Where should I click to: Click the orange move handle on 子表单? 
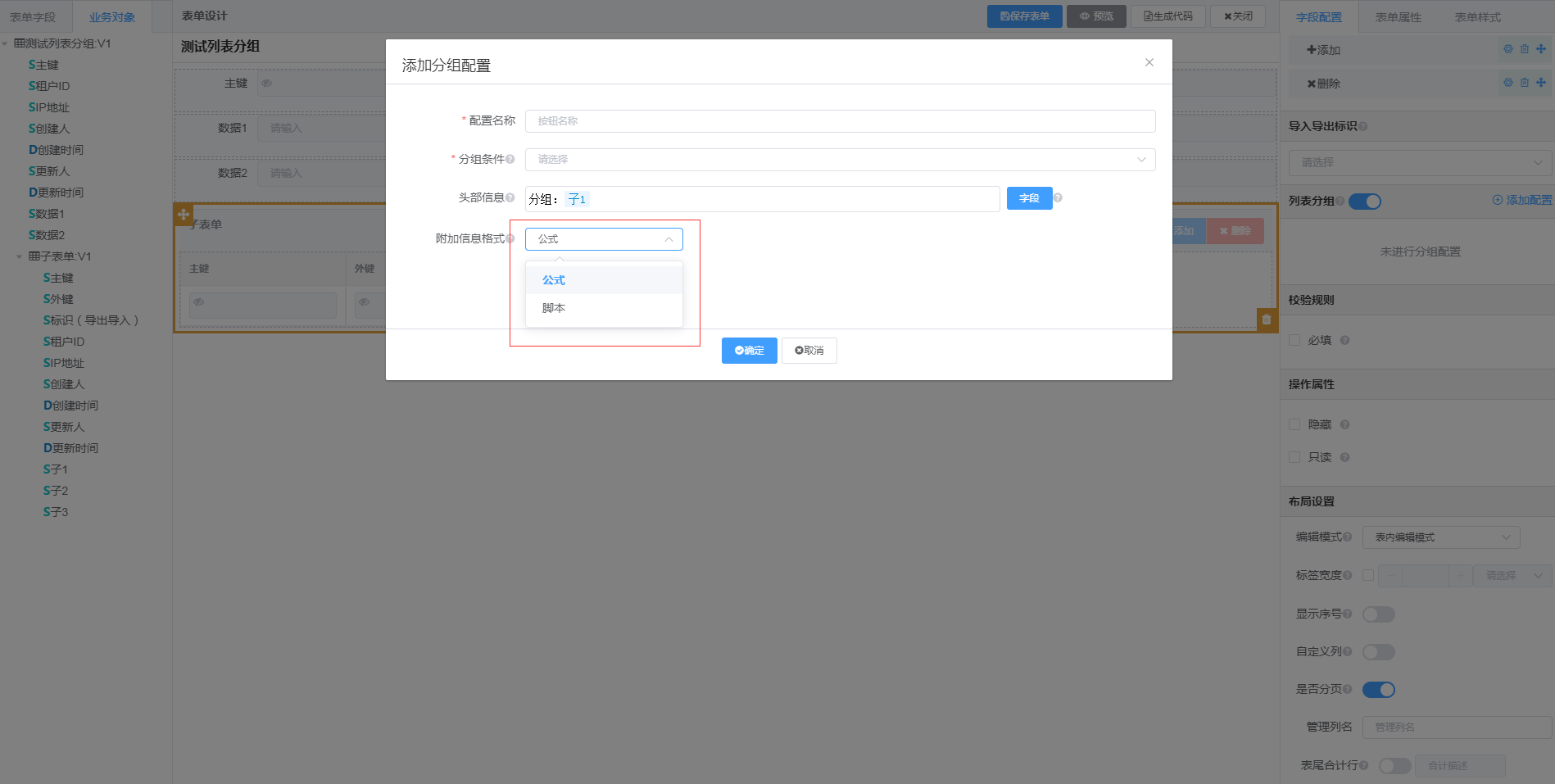coord(184,215)
